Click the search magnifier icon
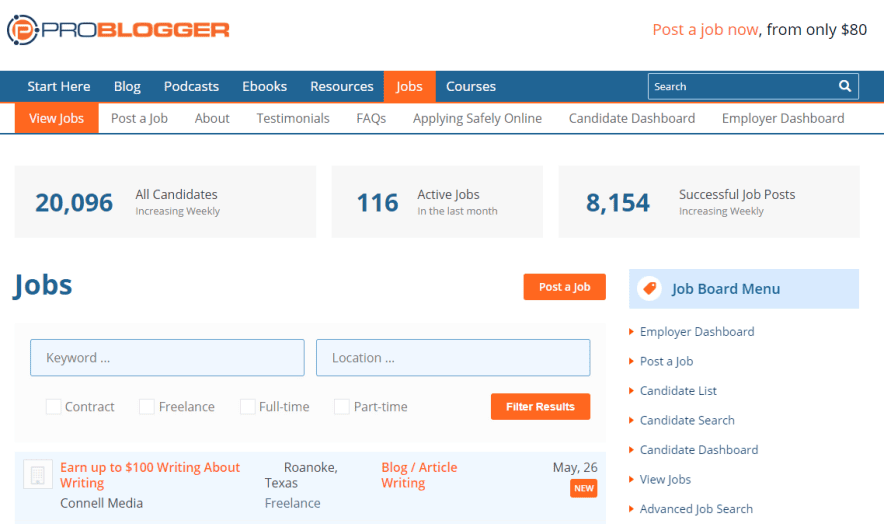 point(844,86)
